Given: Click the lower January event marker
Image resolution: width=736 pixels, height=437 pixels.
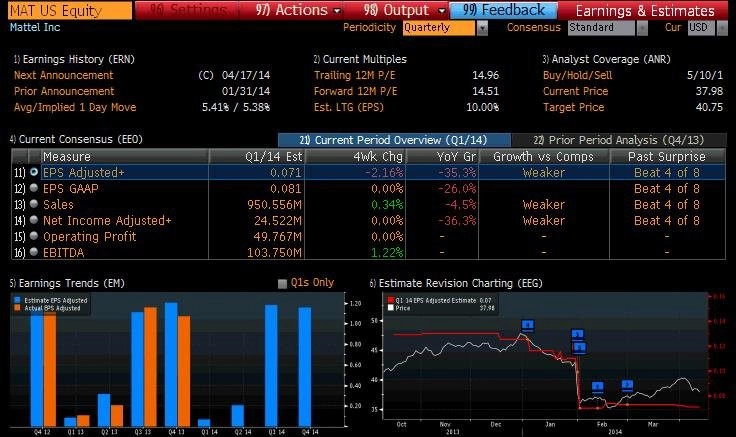Looking at the screenshot, I should pyautogui.click(x=580, y=347).
